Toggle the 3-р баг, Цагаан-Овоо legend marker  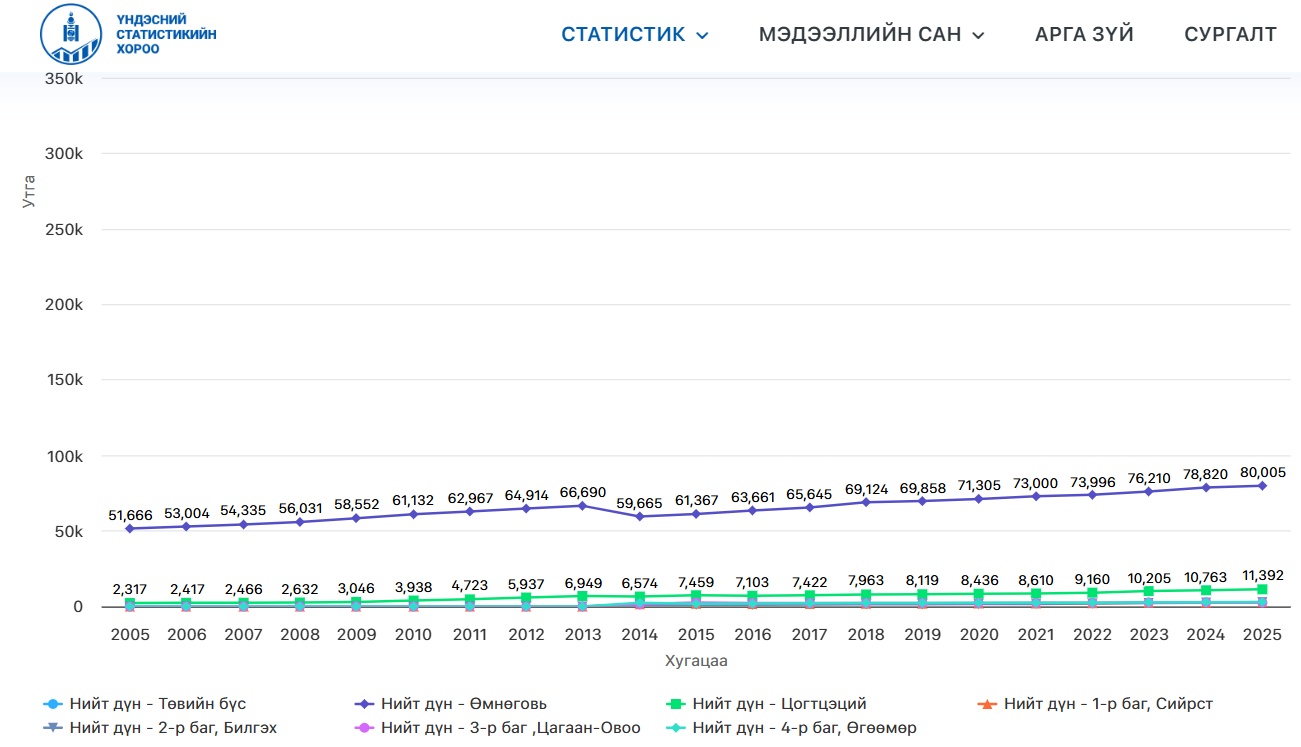[366, 728]
